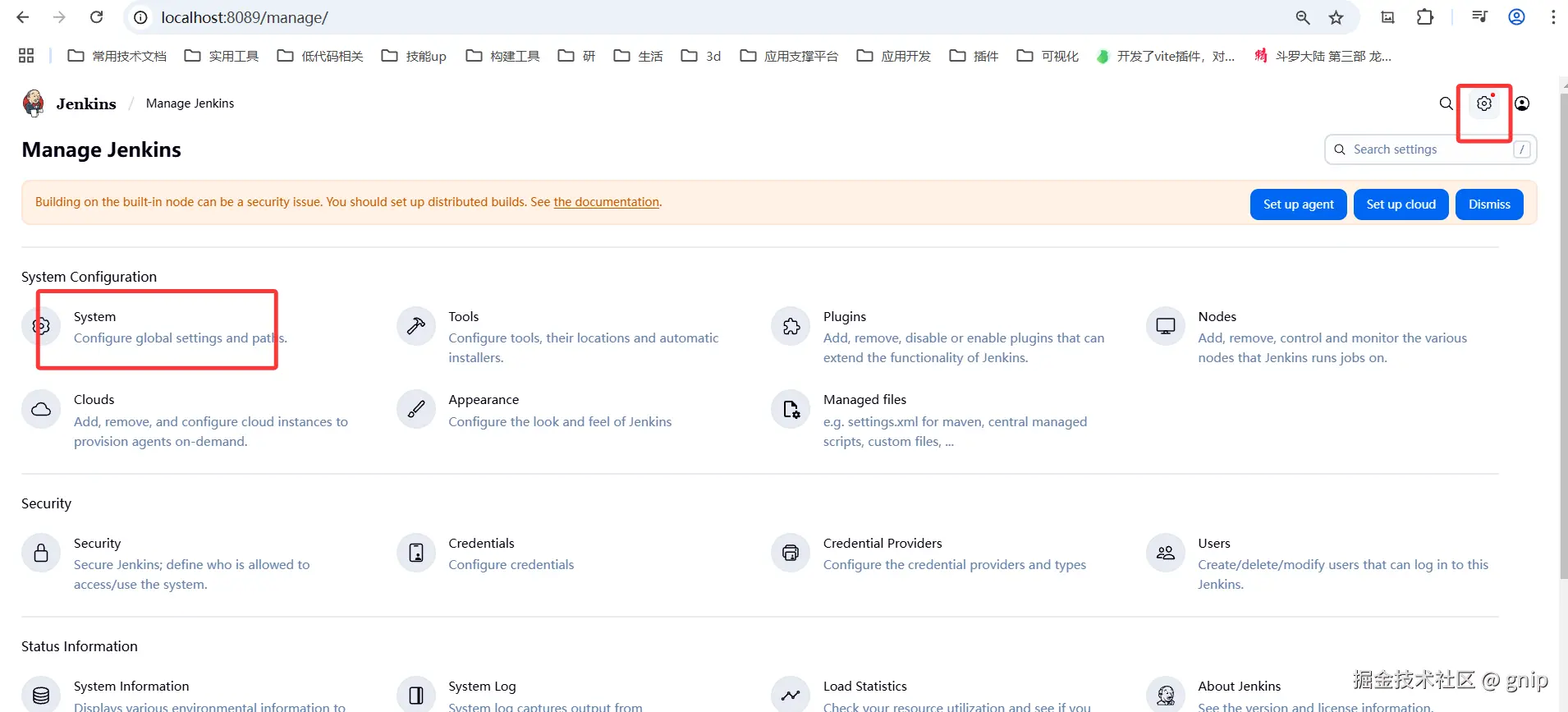This screenshot has height=712, width=1568.
Task: Click the Managed files icon
Action: (791, 409)
